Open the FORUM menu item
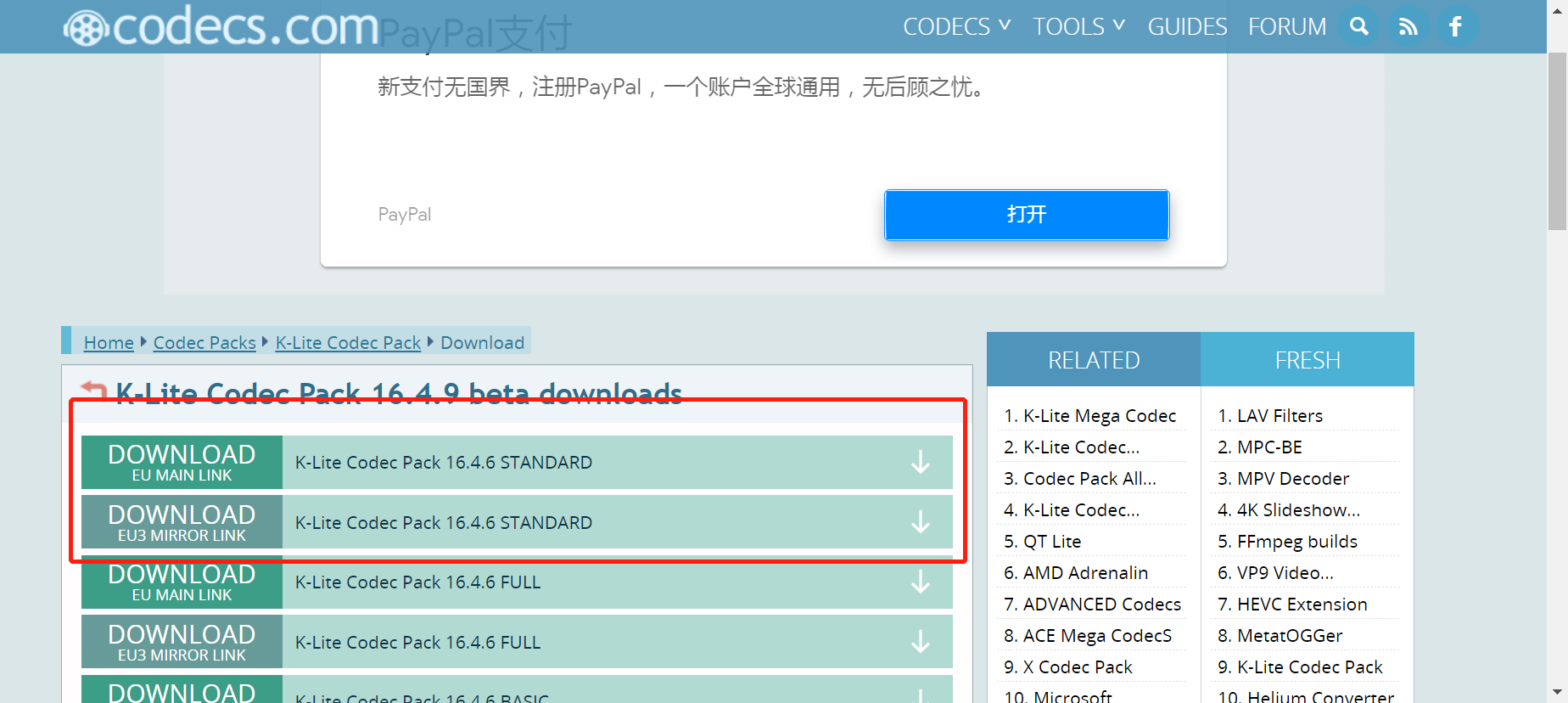 click(x=1287, y=26)
